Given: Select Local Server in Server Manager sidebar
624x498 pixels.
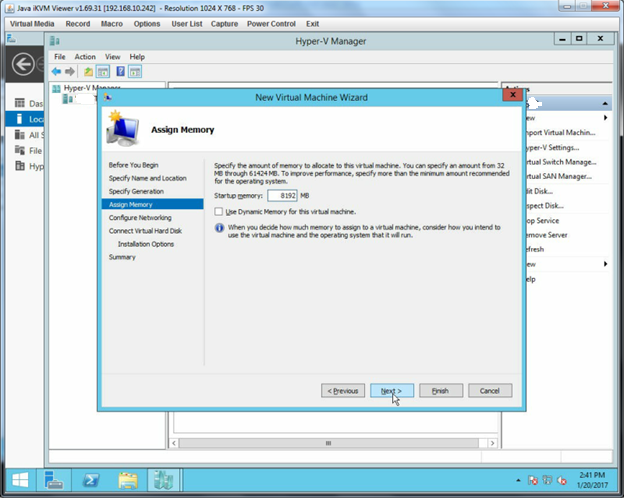Looking at the screenshot, I should (25, 119).
